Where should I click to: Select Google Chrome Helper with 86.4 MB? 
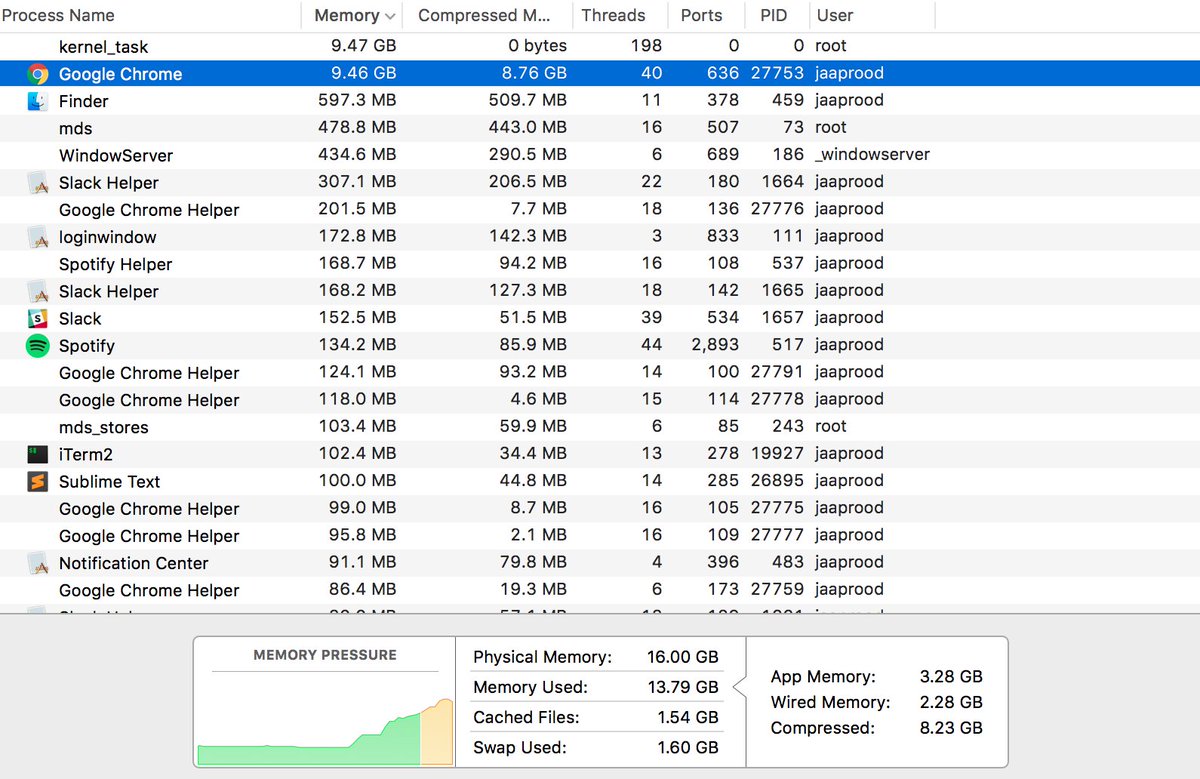pyautogui.click(x=149, y=590)
